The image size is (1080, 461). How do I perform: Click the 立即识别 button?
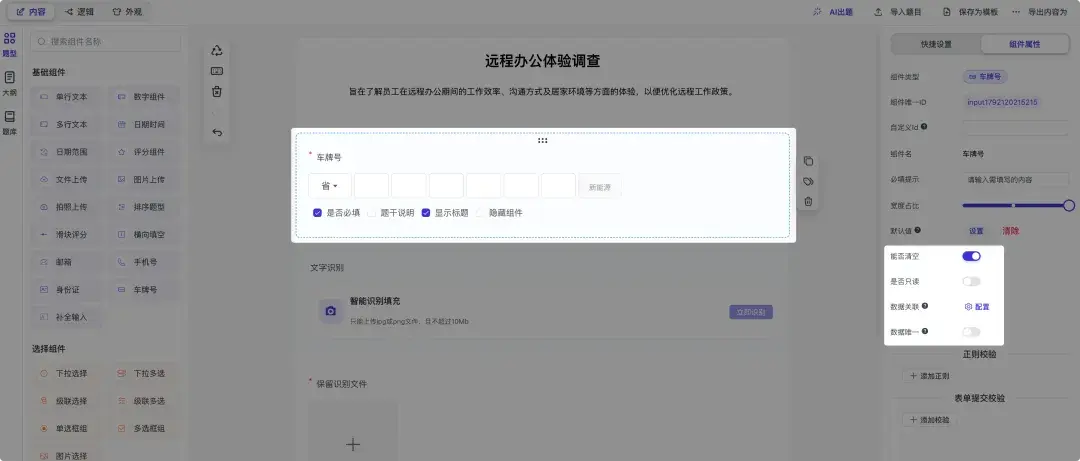point(751,312)
